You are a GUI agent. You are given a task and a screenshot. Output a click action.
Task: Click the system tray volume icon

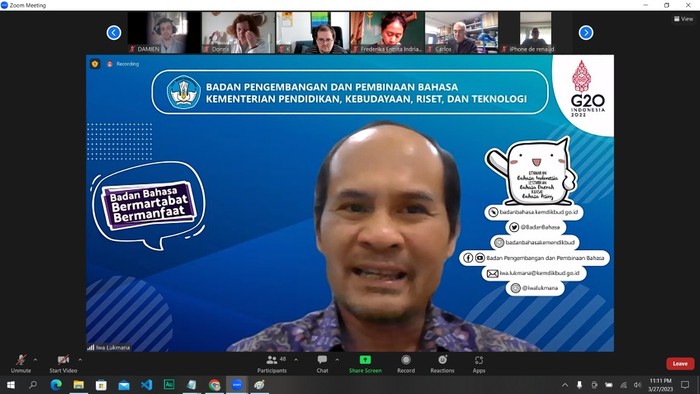tap(637, 385)
